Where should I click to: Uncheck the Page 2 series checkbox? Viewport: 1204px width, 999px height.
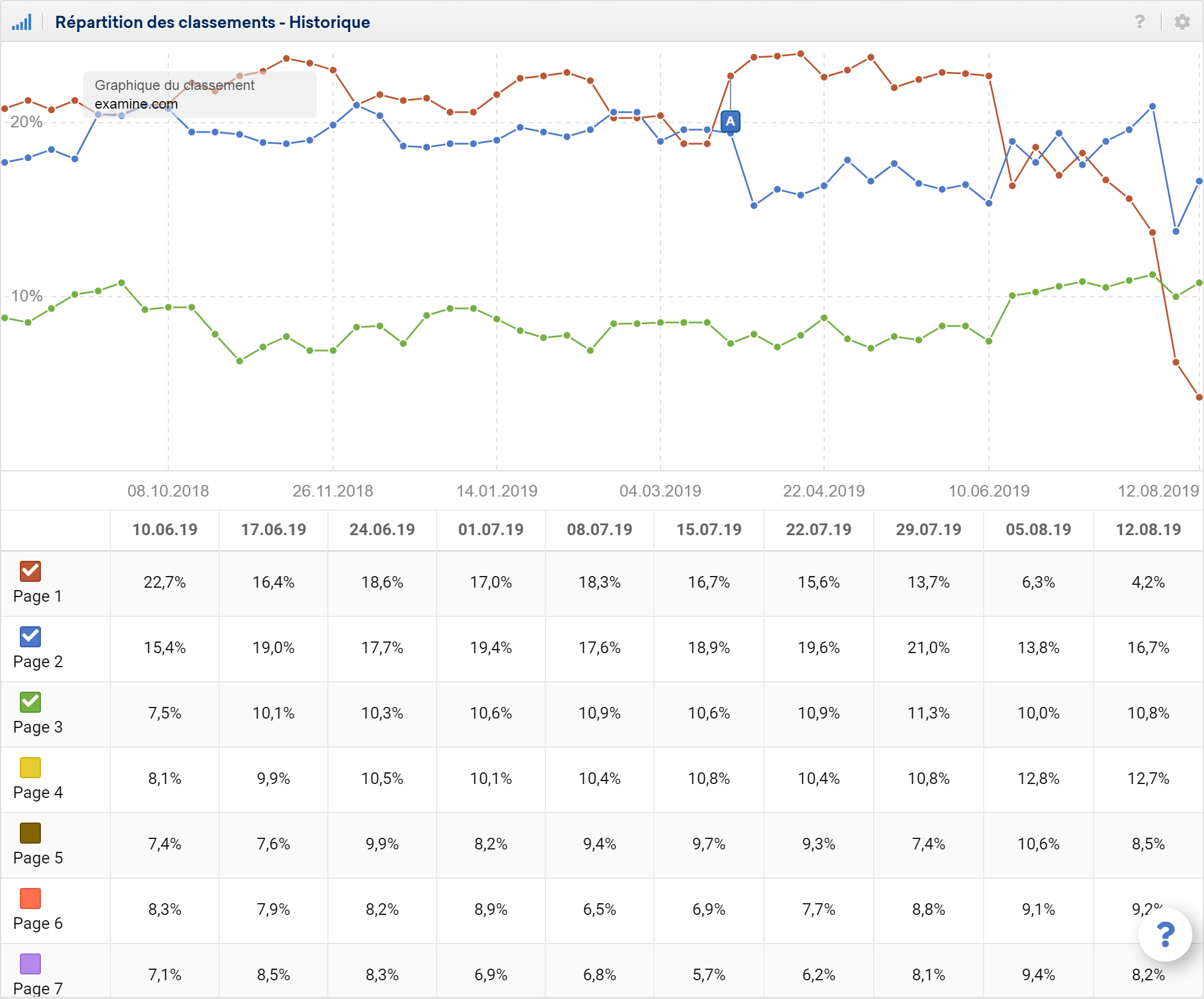[30, 636]
